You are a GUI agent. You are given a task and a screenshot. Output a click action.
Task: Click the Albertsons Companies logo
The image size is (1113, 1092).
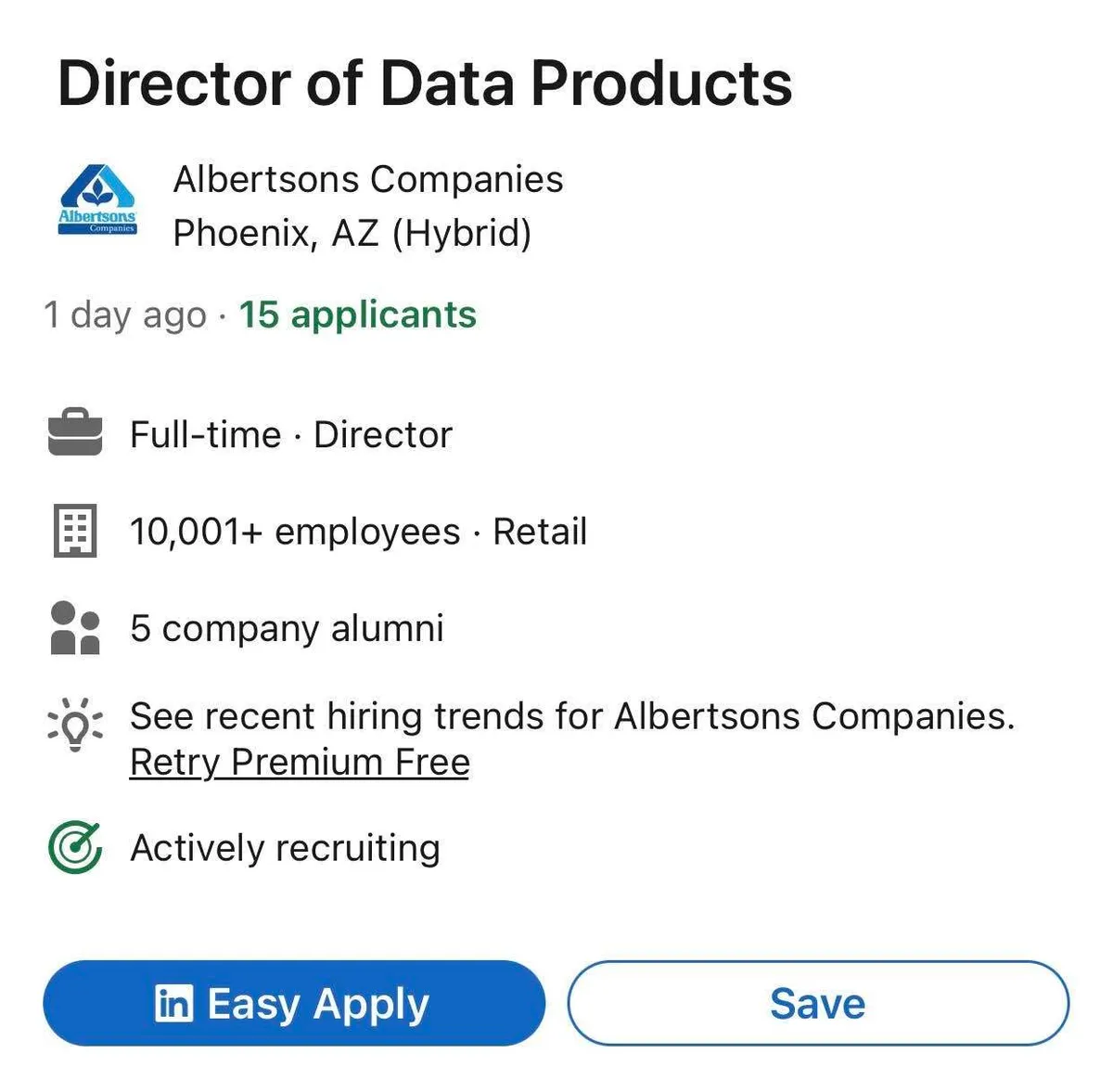pos(97,200)
